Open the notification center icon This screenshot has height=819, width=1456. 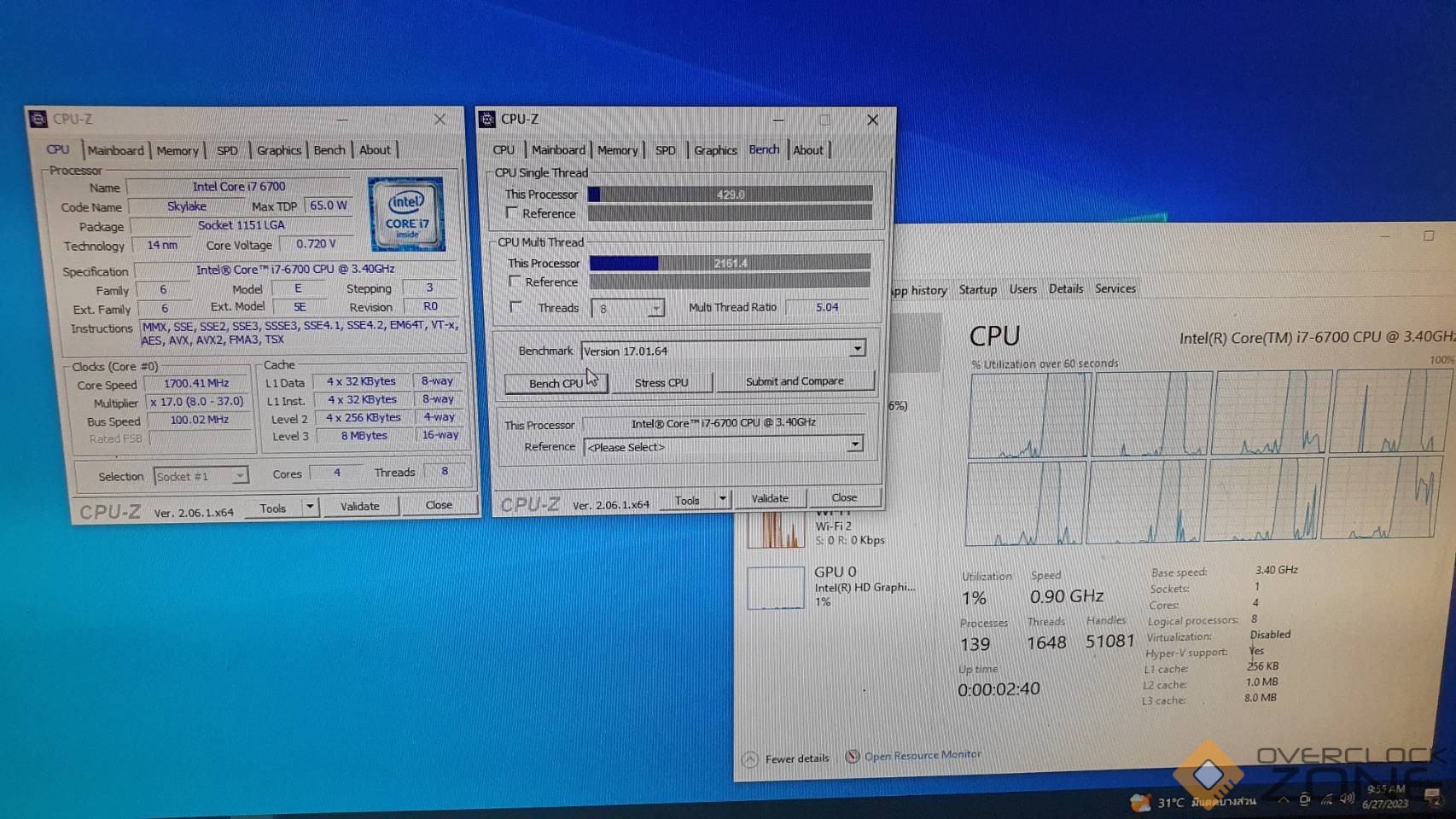pyautogui.click(x=1433, y=797)
